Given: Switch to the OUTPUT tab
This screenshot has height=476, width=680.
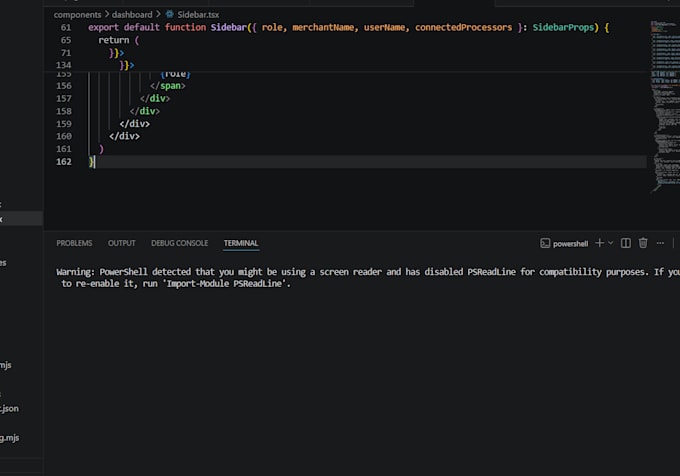Looking at the screenshot, I should point(121,243).
